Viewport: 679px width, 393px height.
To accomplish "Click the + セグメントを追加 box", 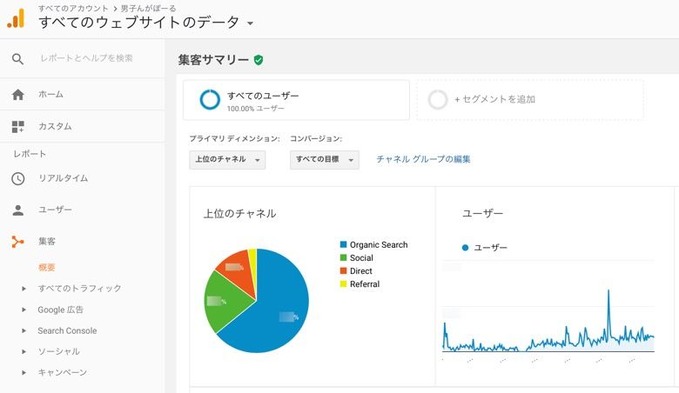I will click(530, 100).
